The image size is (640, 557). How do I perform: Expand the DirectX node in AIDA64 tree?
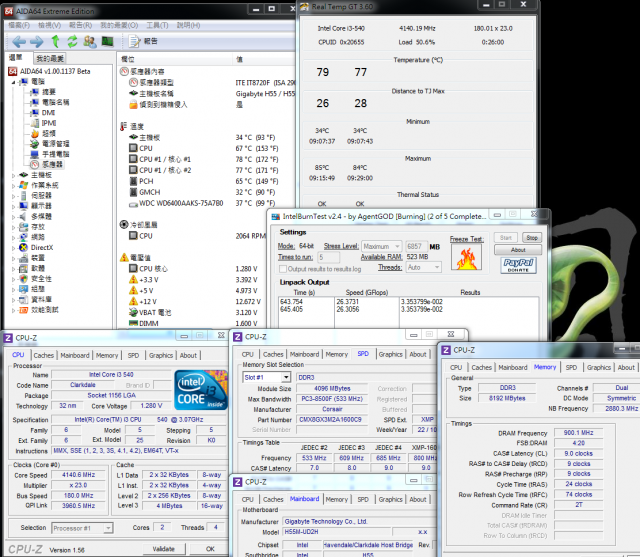(13, 248)
